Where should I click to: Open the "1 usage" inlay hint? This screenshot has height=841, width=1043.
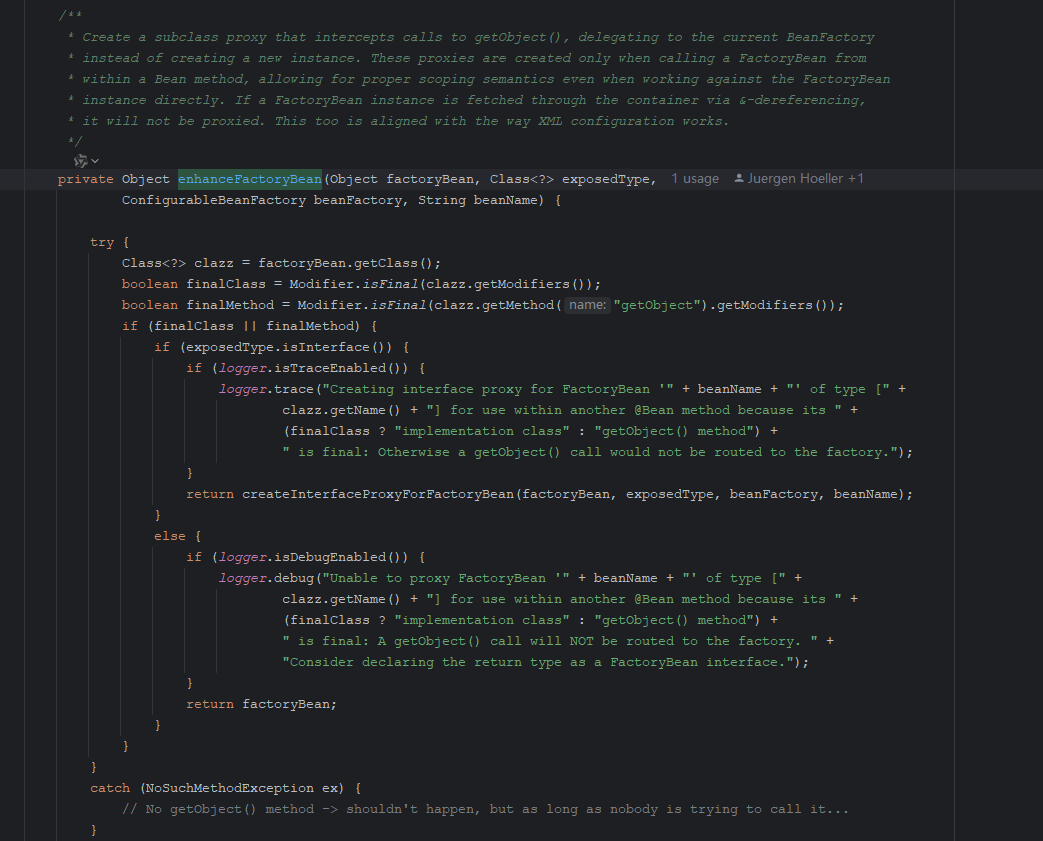pos(696,178)
